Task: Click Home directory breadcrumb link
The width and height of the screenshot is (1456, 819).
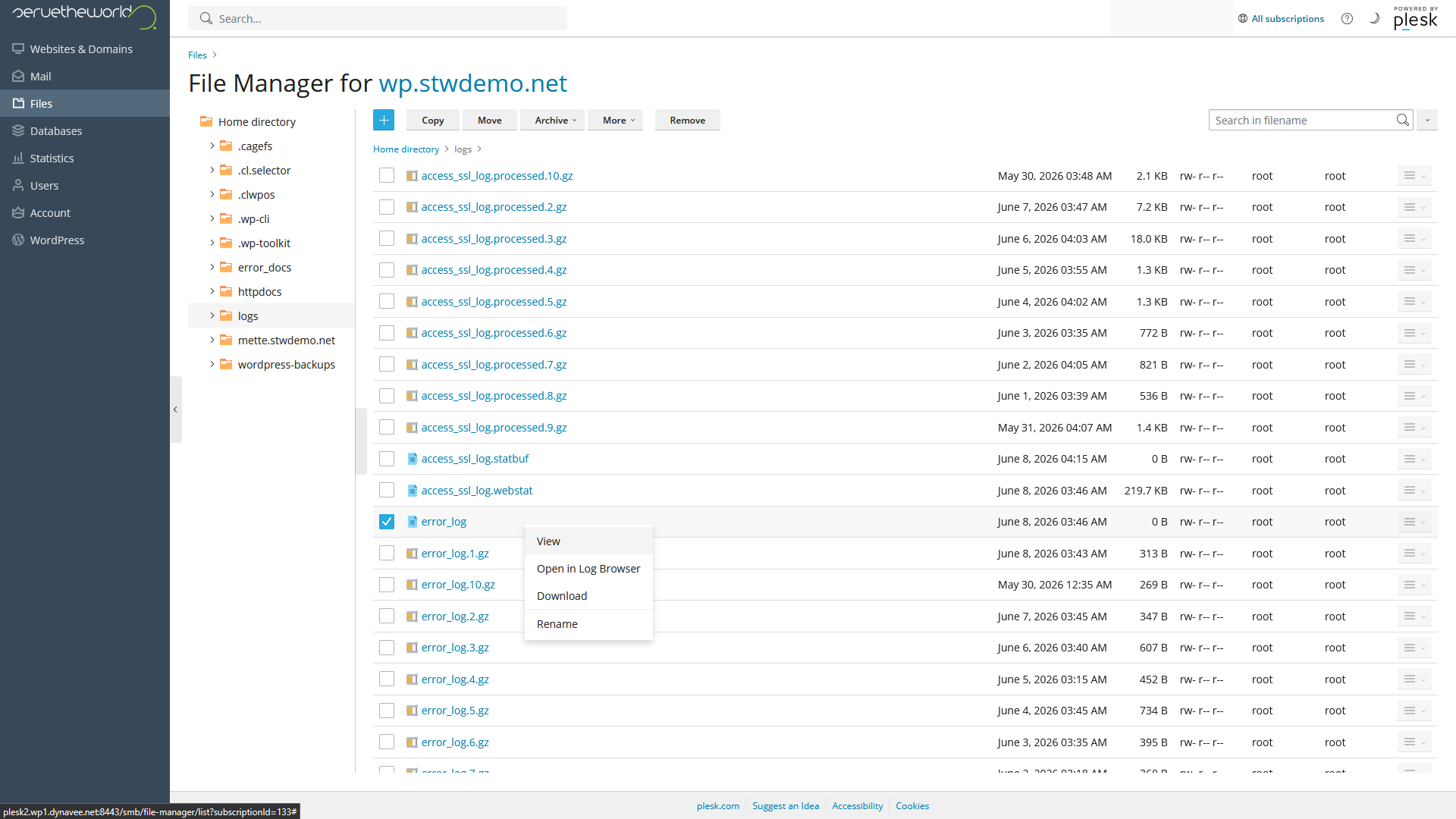Action: point(406,149)
